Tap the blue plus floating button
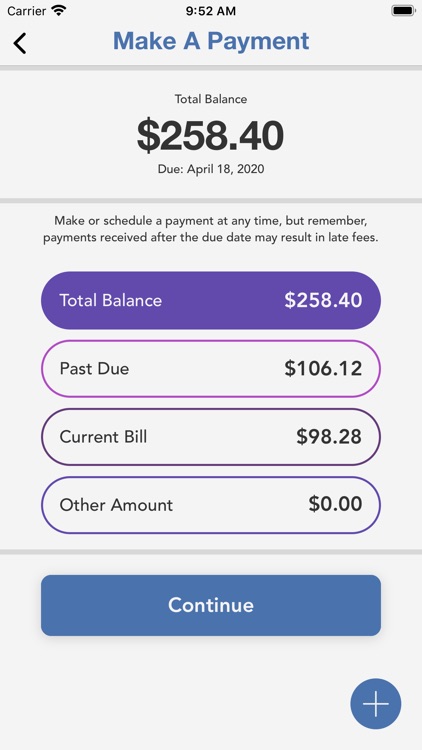The image size is (422, 750). click(x=376, y=704)
